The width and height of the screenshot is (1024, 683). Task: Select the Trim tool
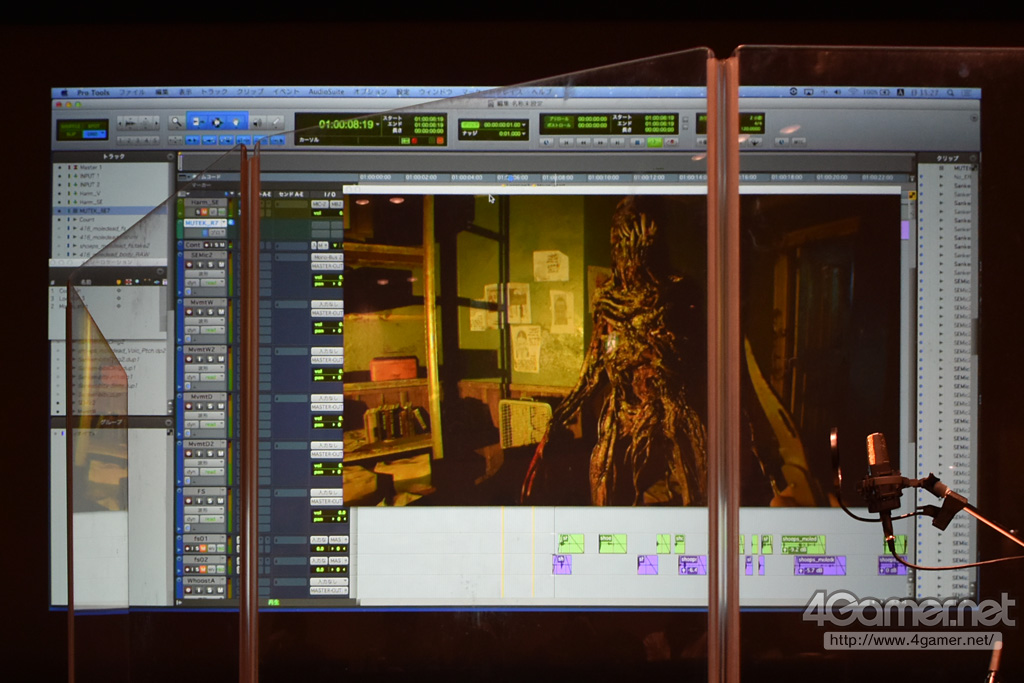[x=197, y=122]
